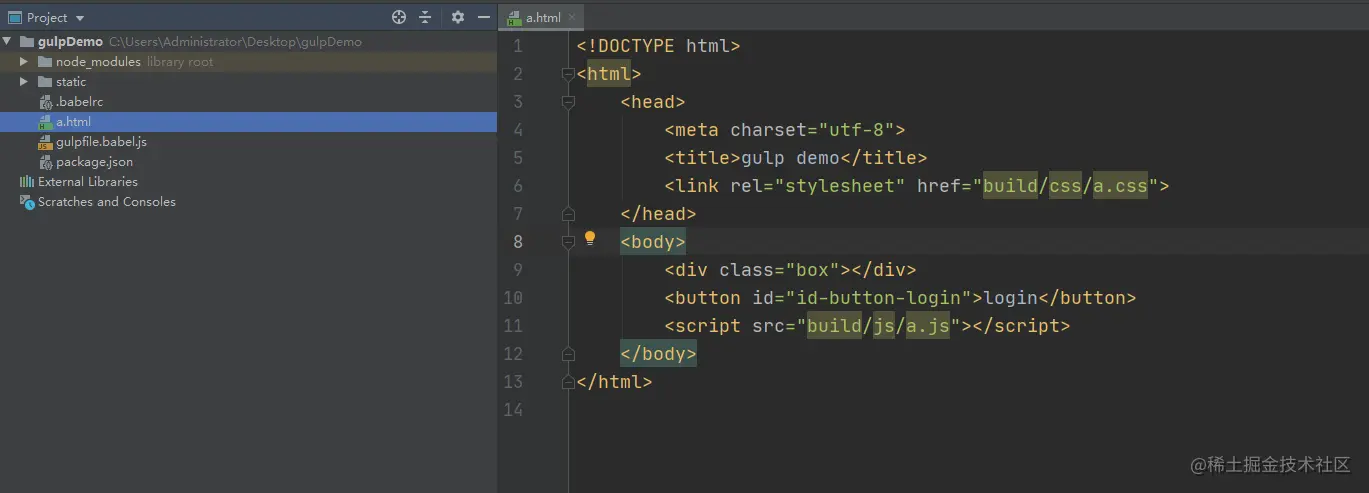Click the Select Opened File crosshair icon
Viewport: 1369px width, 493px height.
[x=399, y=17]
